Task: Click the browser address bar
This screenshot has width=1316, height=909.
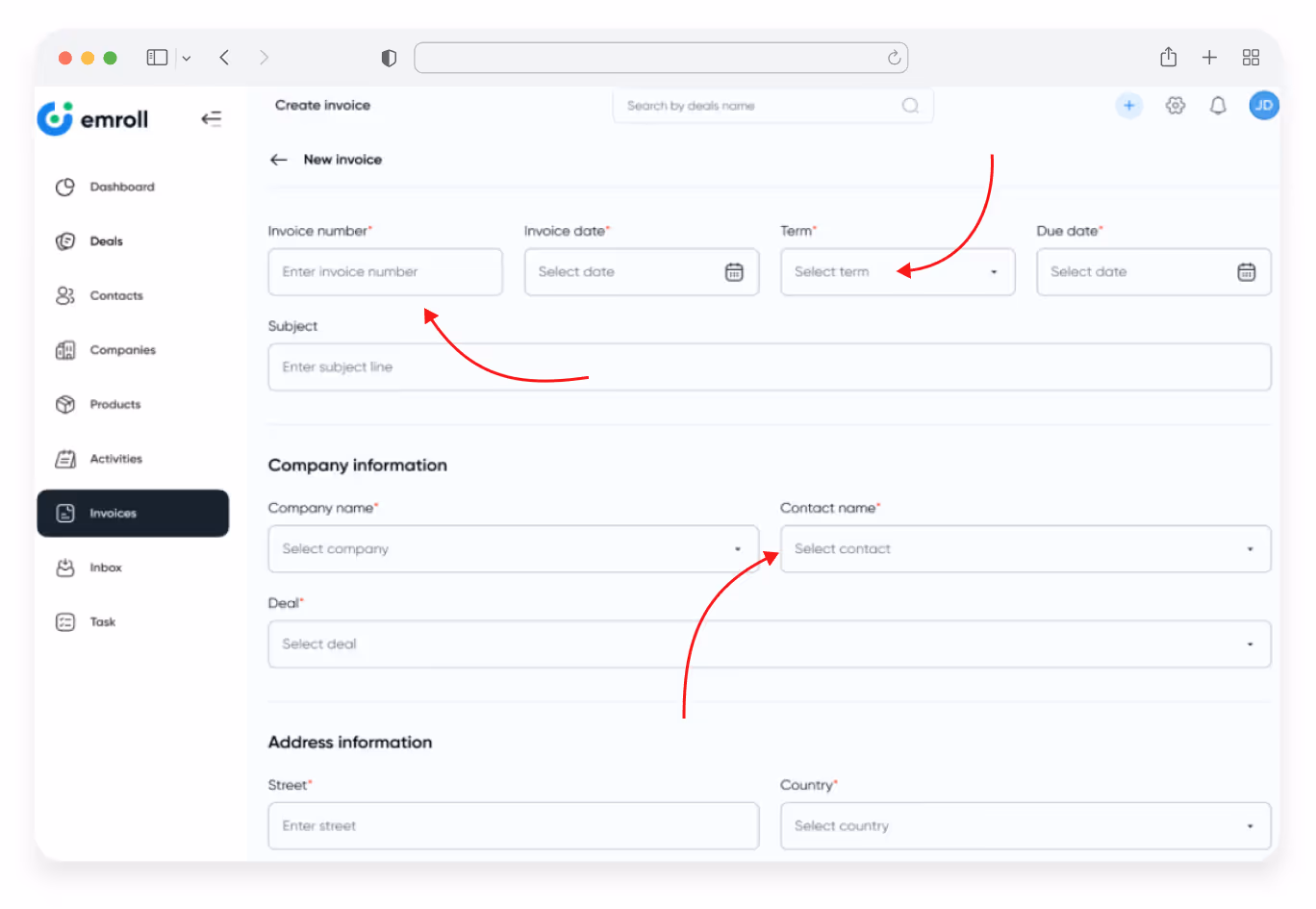Action: click(x=661, y=58)
